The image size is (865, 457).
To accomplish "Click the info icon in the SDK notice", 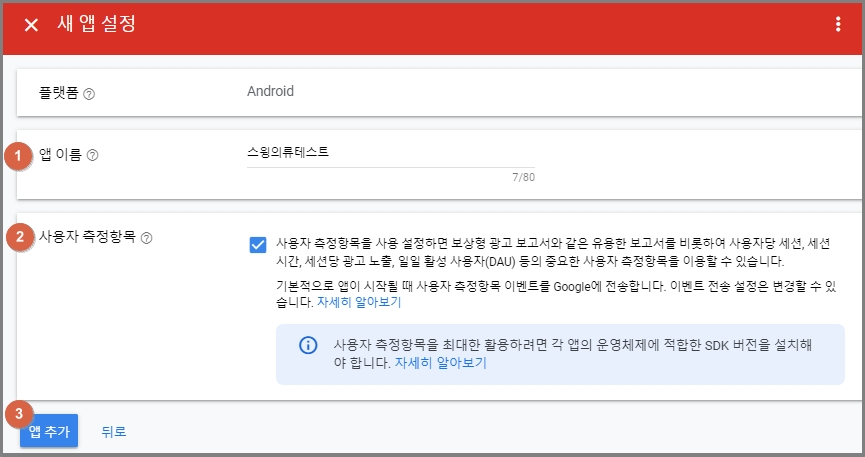I will click(308, 345).
